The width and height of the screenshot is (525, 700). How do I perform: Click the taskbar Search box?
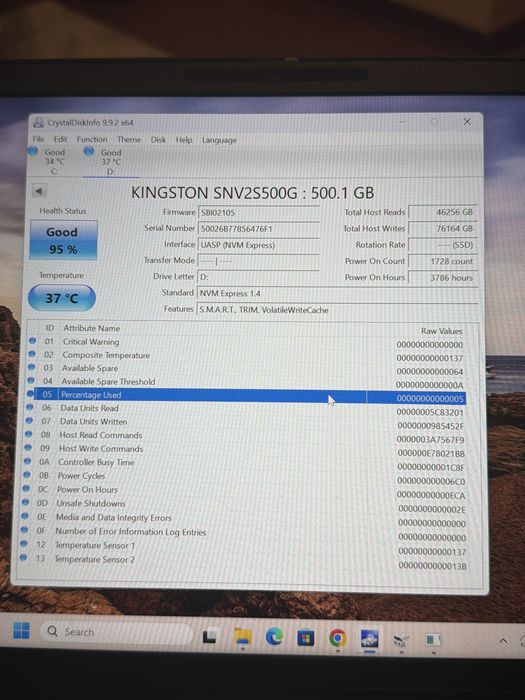click(x=117, y=632)
